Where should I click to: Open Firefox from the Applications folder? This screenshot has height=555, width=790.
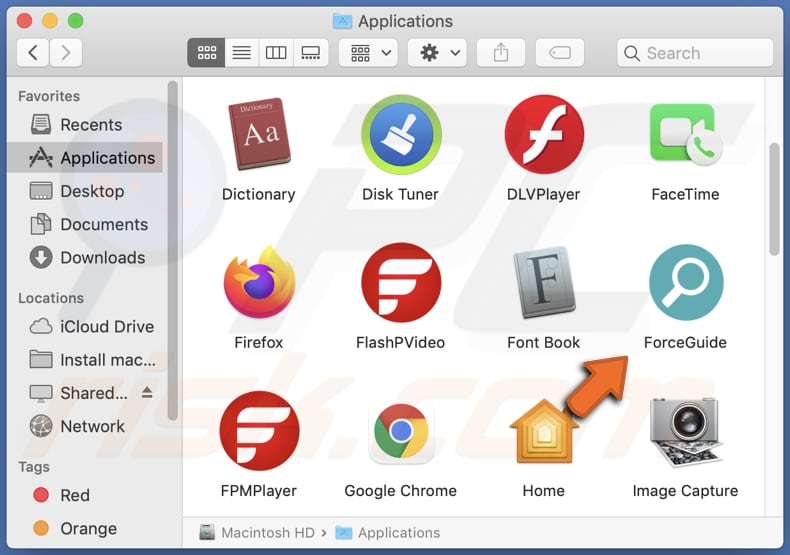[x=259, y=283]
